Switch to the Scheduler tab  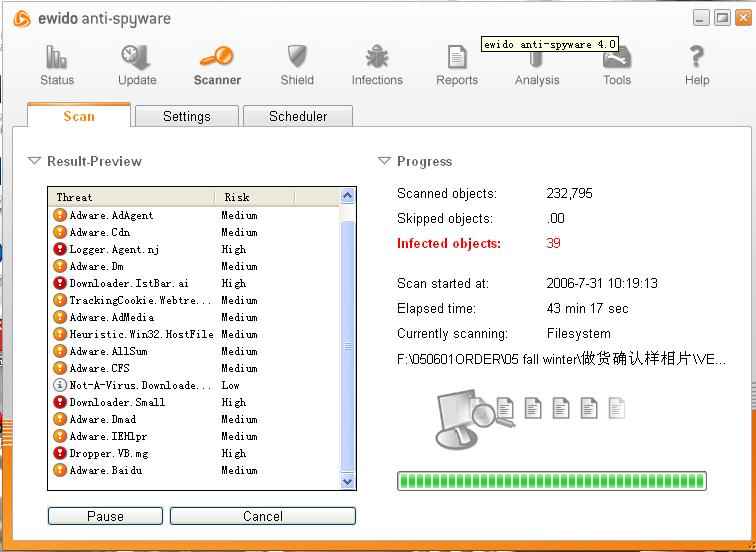298,116
